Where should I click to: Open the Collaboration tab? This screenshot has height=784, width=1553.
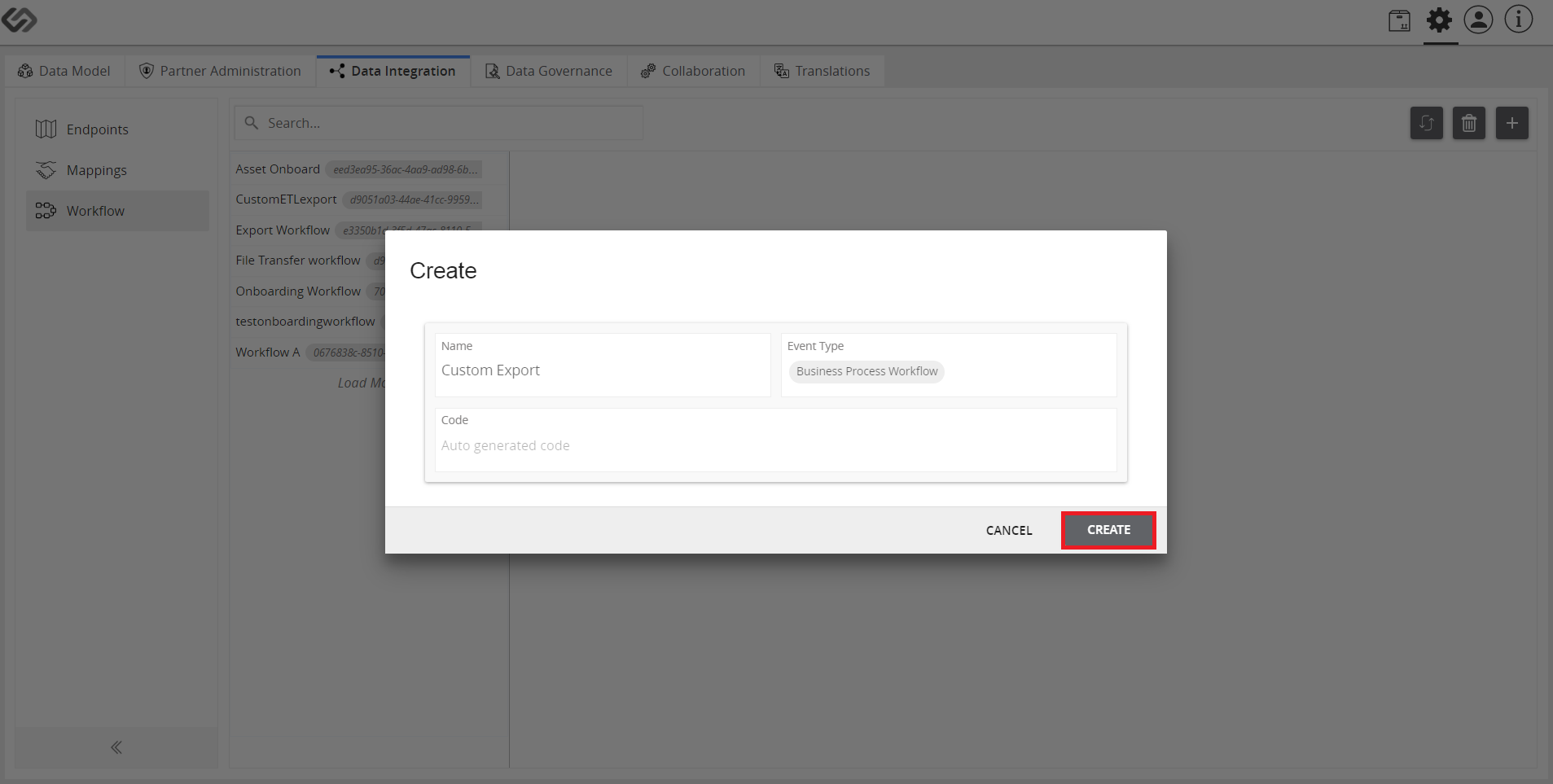click(693, 71)
